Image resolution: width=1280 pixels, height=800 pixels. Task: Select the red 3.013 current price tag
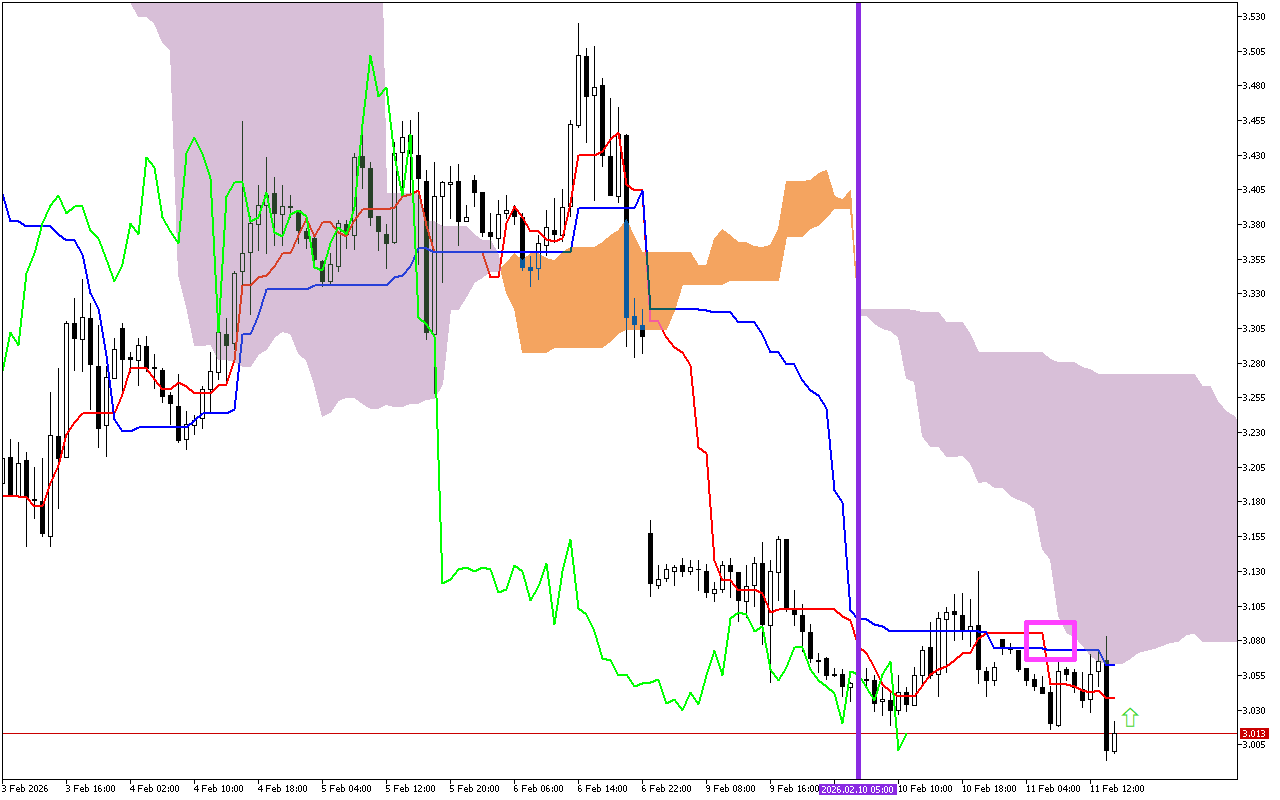coord(1253,734)
